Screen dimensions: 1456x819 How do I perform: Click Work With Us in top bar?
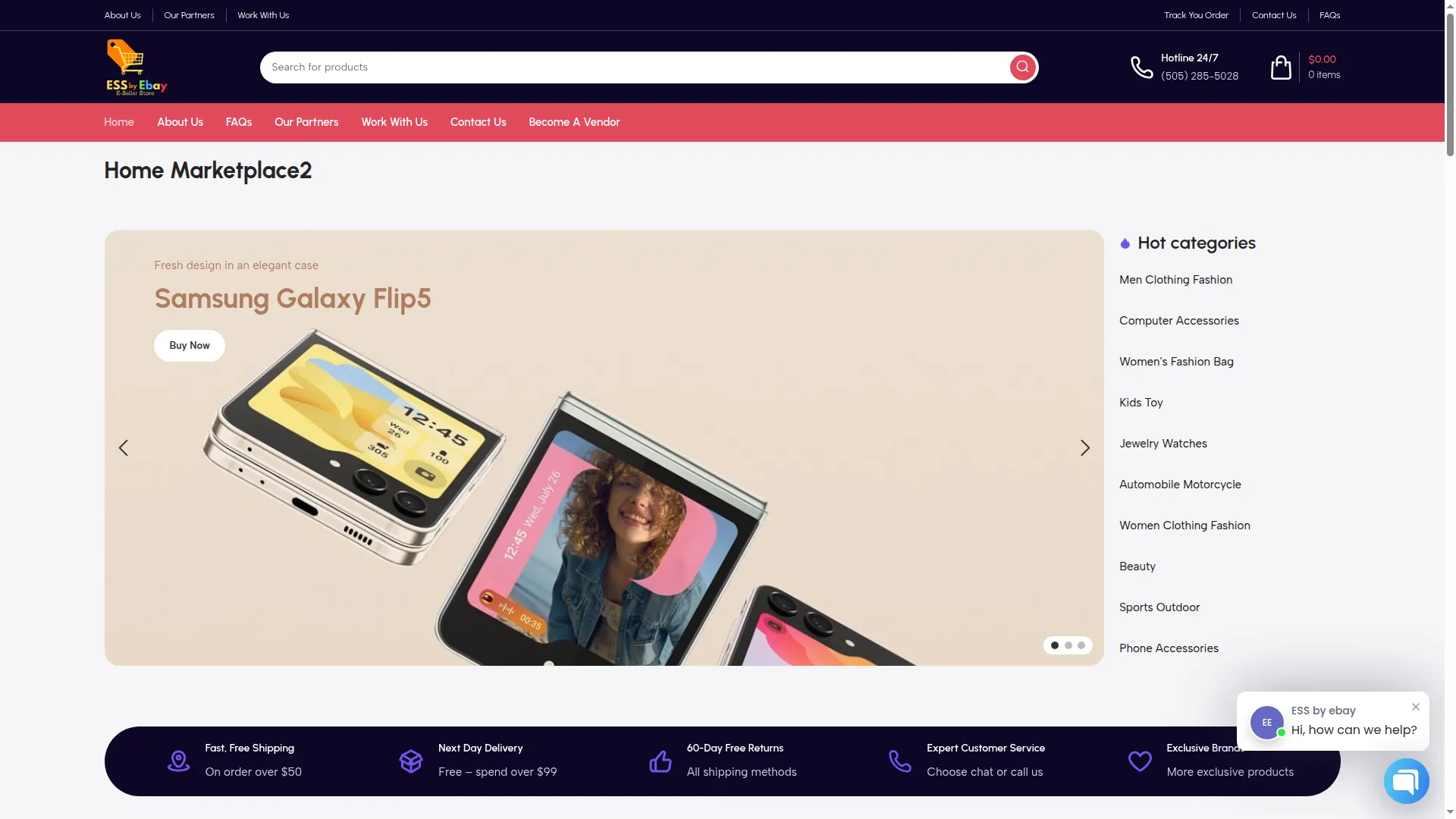coord(263,15)
